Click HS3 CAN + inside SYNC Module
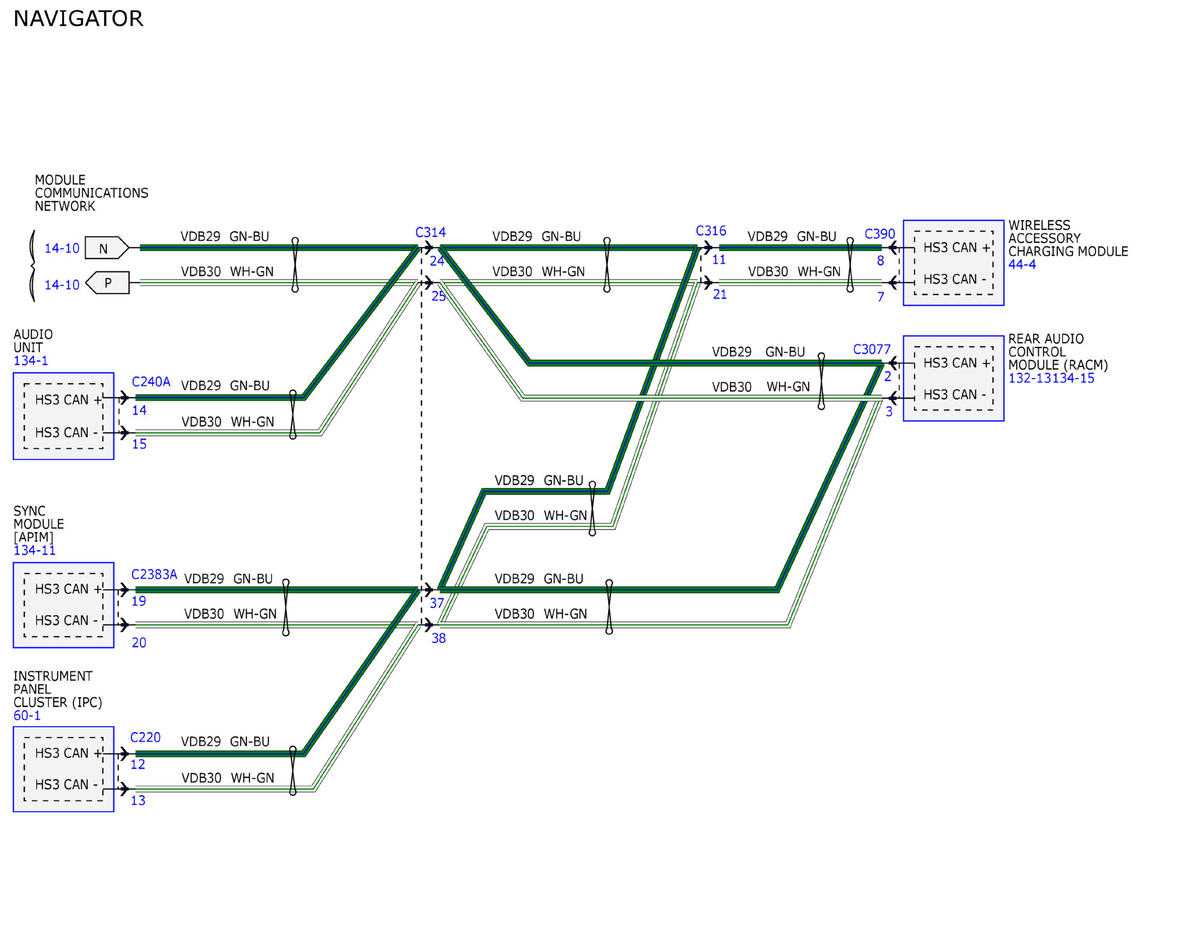 pos(69,589)
